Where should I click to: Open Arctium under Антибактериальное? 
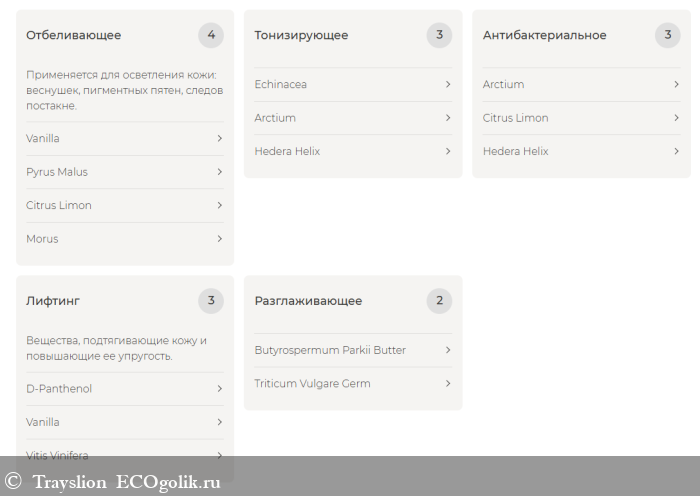point(503,84)
